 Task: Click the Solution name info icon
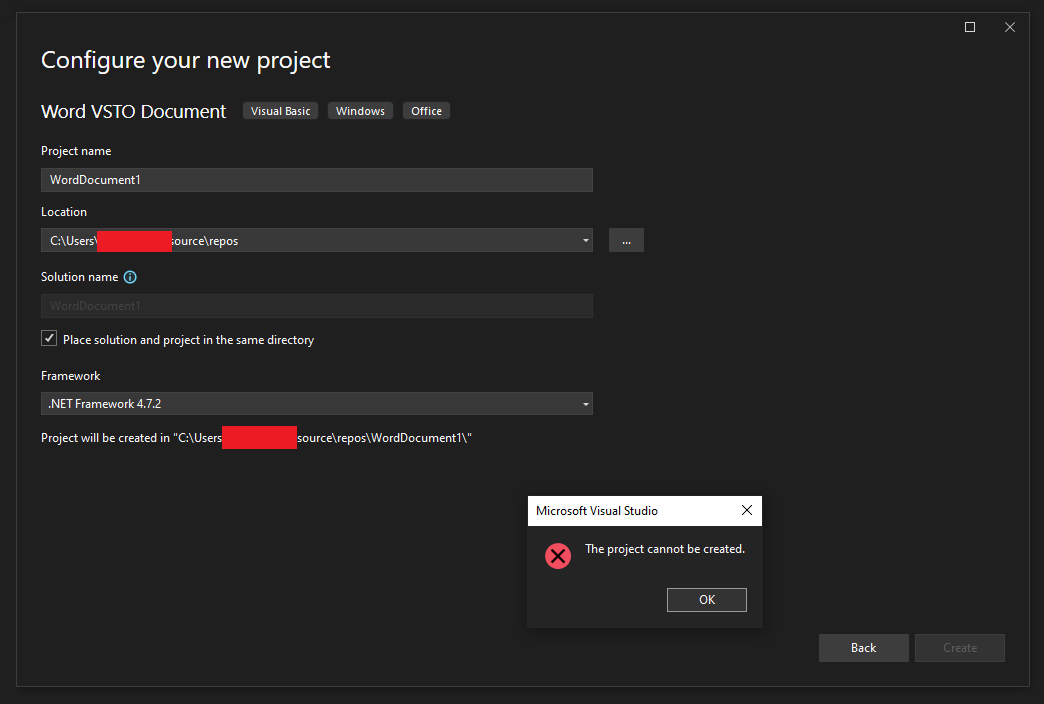coord(130,277)
